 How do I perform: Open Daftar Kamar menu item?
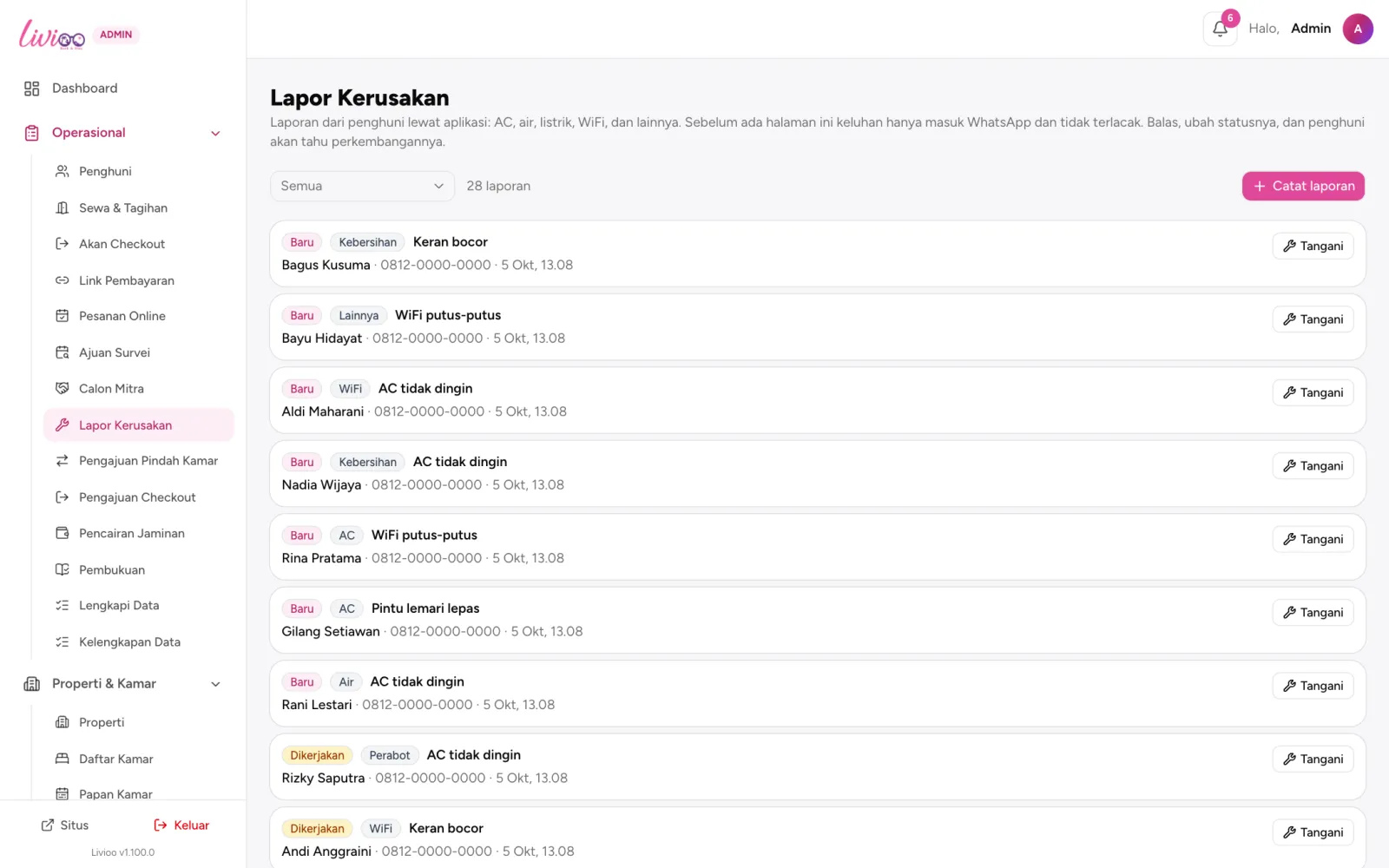pos(139,759)
